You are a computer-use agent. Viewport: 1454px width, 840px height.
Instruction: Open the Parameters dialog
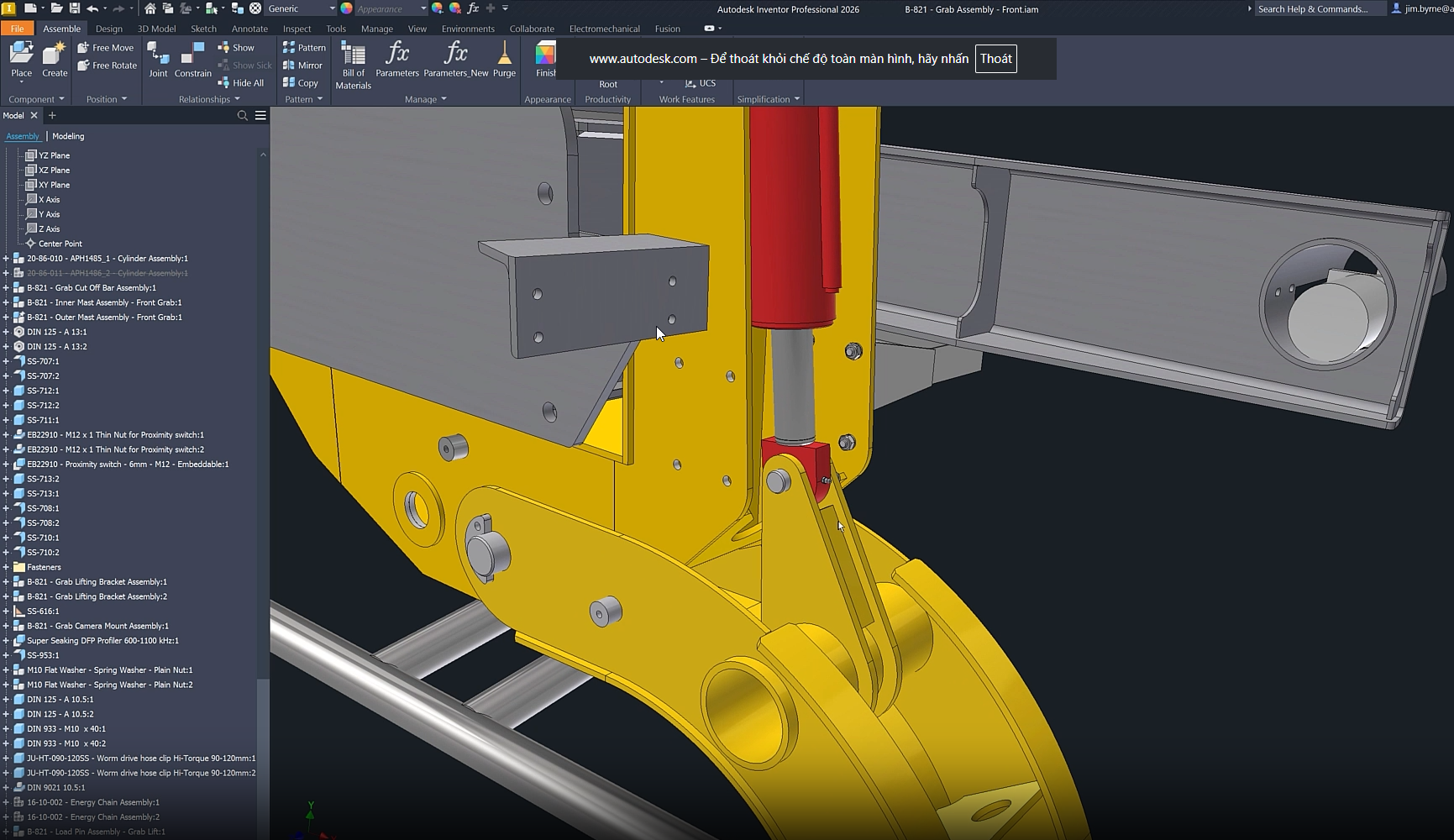(x=396, y=60)
